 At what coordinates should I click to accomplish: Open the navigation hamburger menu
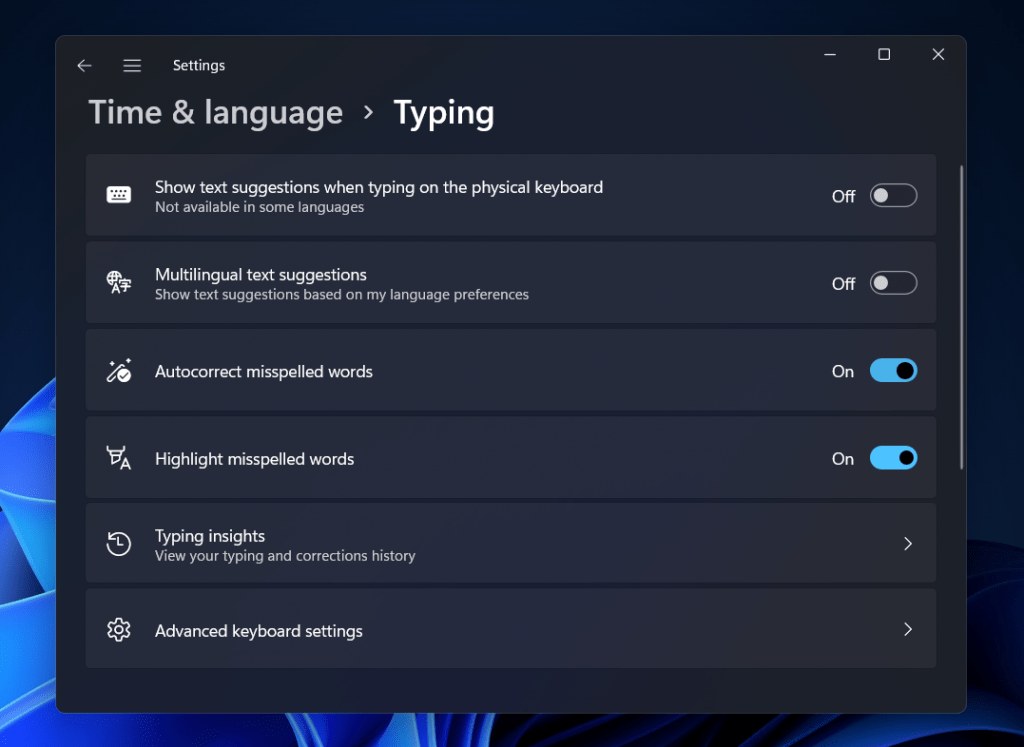132,65
